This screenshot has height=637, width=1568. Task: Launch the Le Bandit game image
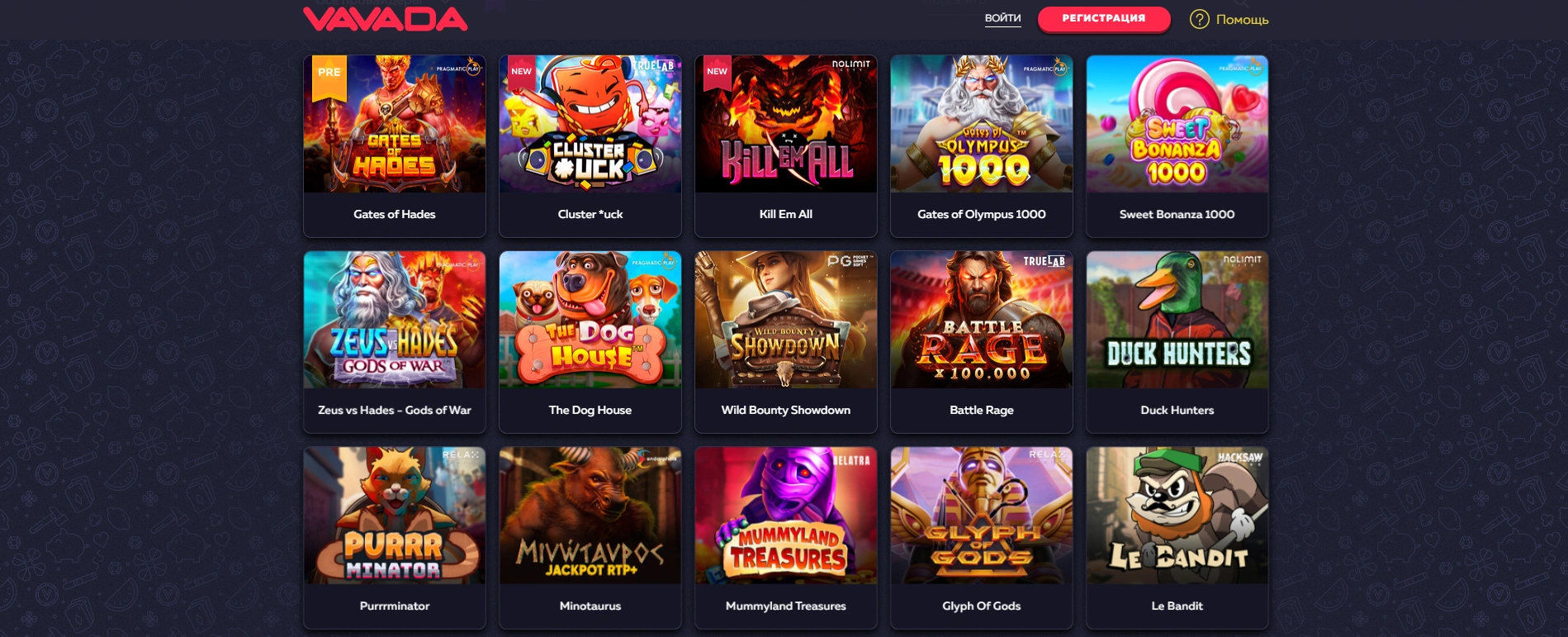click(1177, 516)
